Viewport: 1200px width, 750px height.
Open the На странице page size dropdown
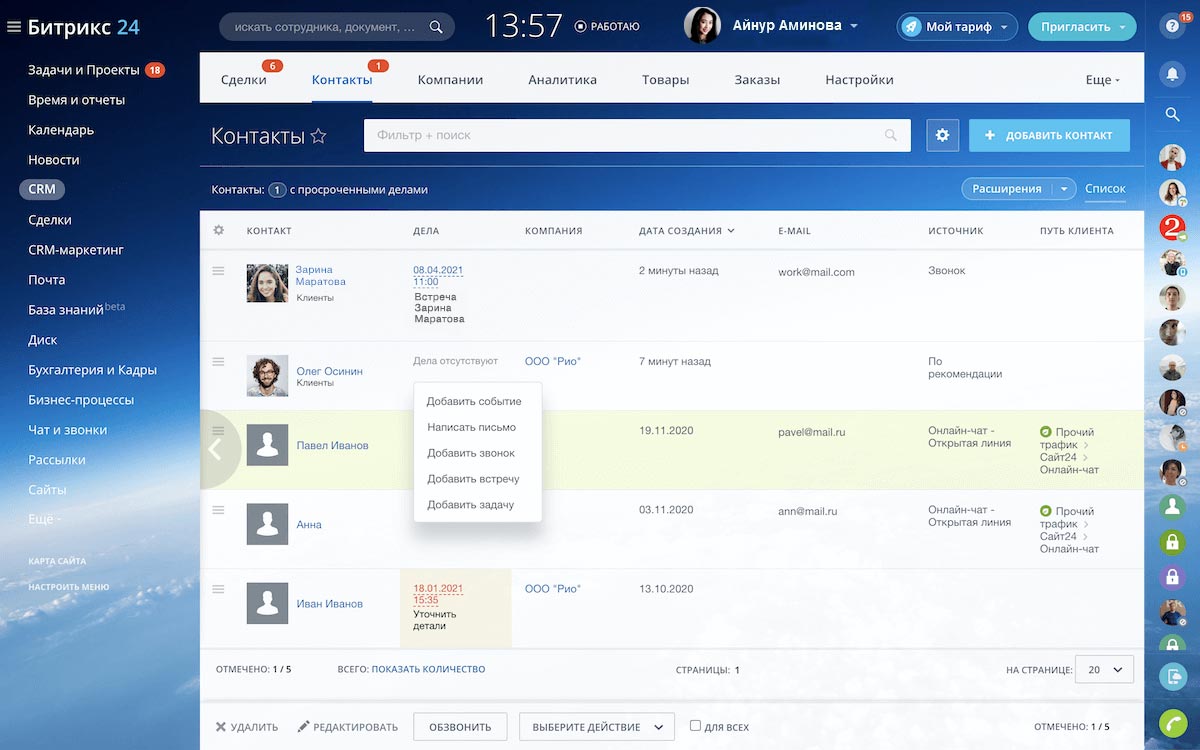[x=1103, y=671]
